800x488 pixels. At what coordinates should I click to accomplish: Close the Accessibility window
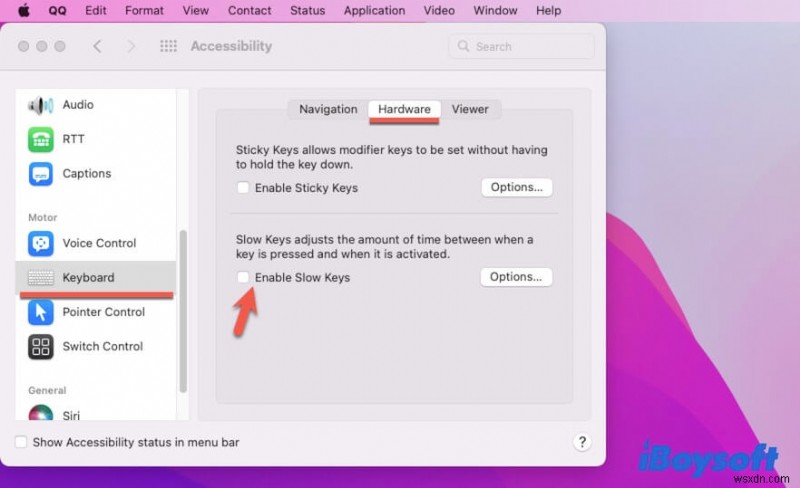[x=23, y=46]
